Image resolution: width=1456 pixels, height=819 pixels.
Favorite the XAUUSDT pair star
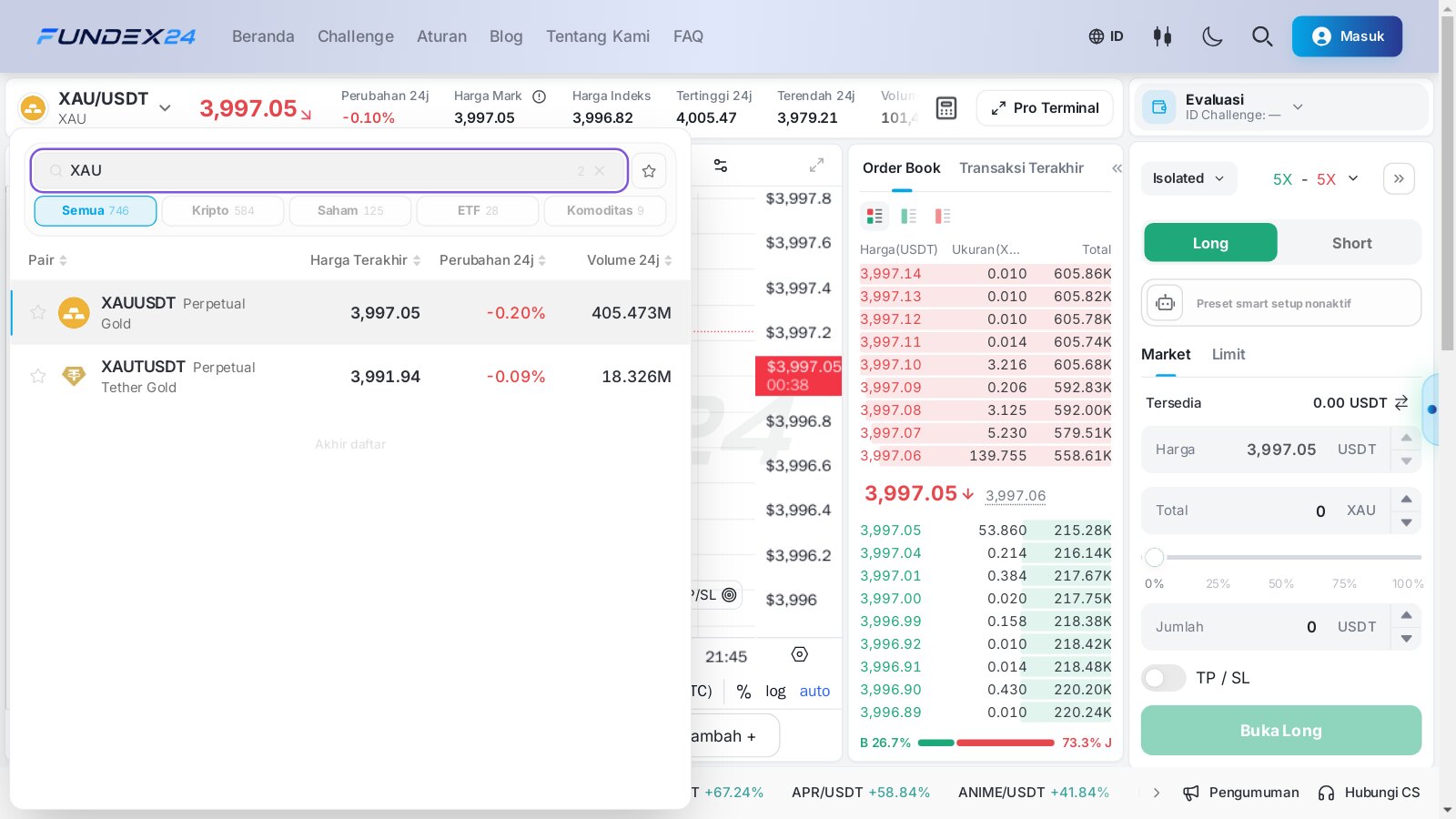[x=38, y=312]
